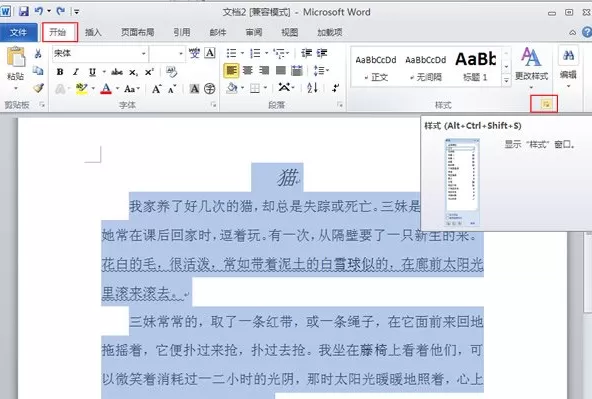This screenshot has width=592, height=399.
Task: Open Word Help question mark
Action: pyautogui.click(x=587, y=32)
